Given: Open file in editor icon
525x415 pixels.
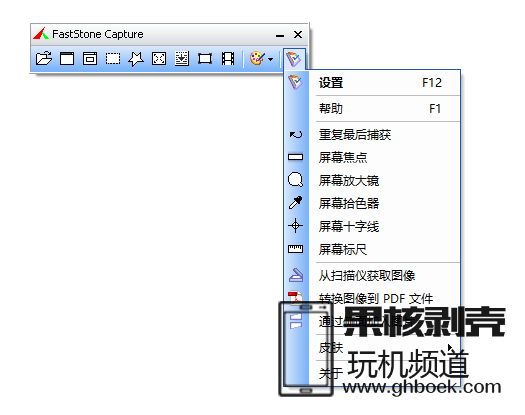Looking at the screenshot, I should (44, 59).
